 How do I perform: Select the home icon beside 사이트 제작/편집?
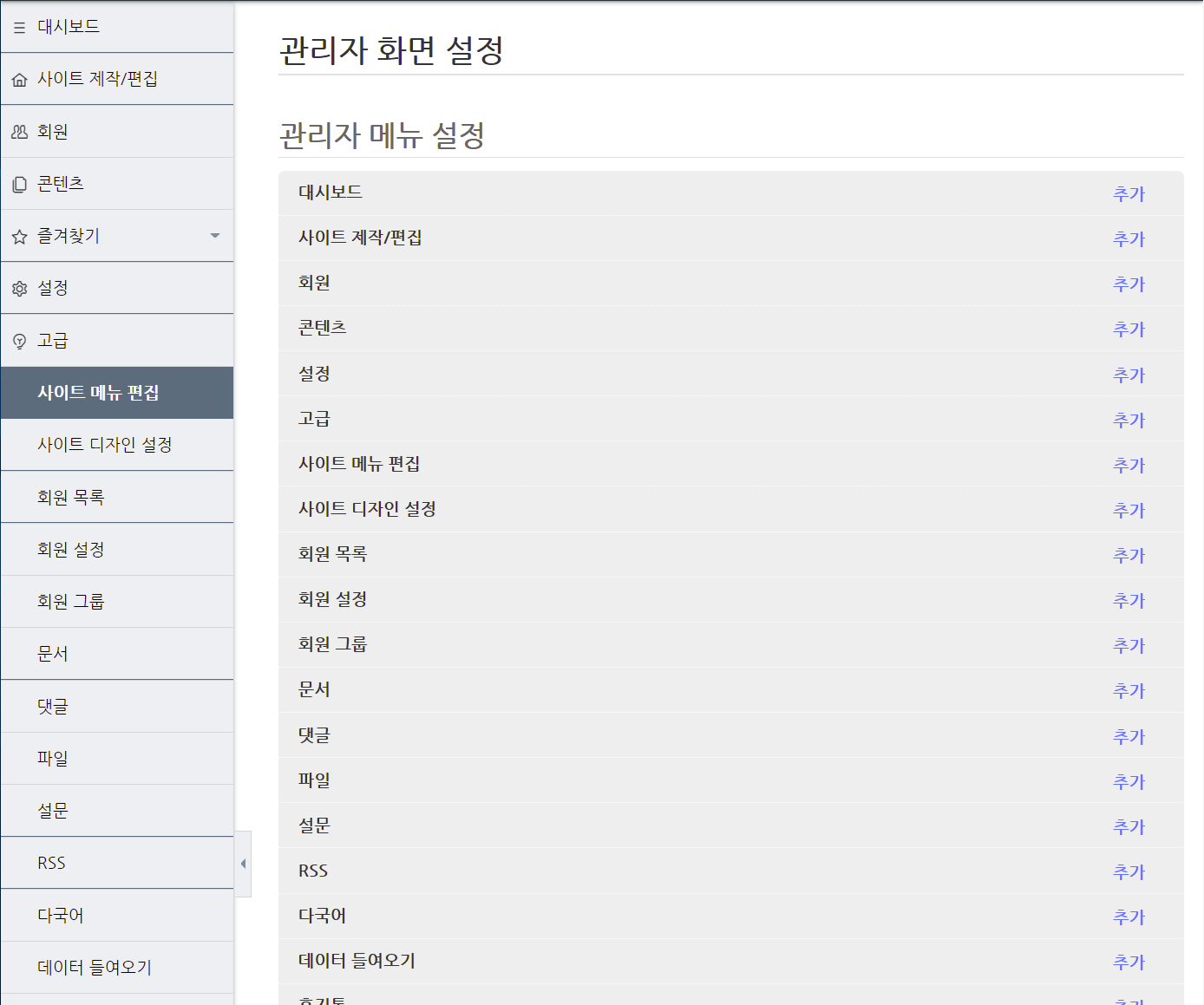click(19, 79)
